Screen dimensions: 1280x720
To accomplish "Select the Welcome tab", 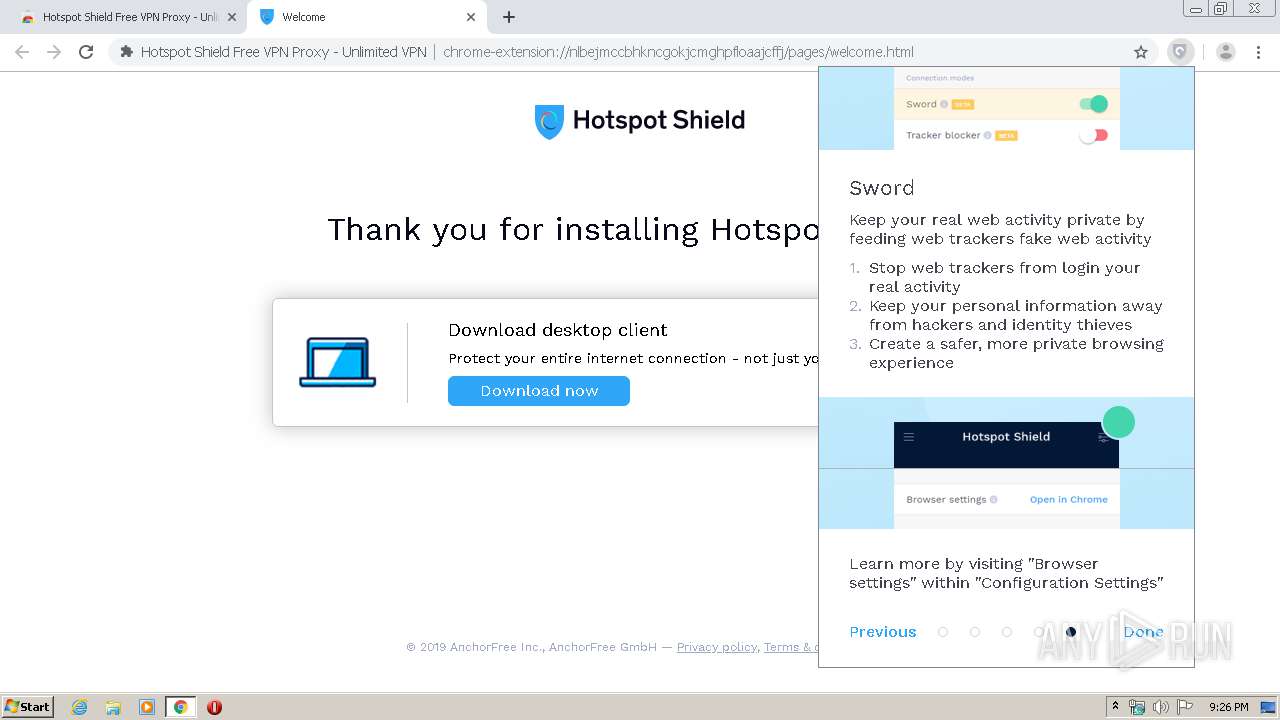I will [366, 17].
